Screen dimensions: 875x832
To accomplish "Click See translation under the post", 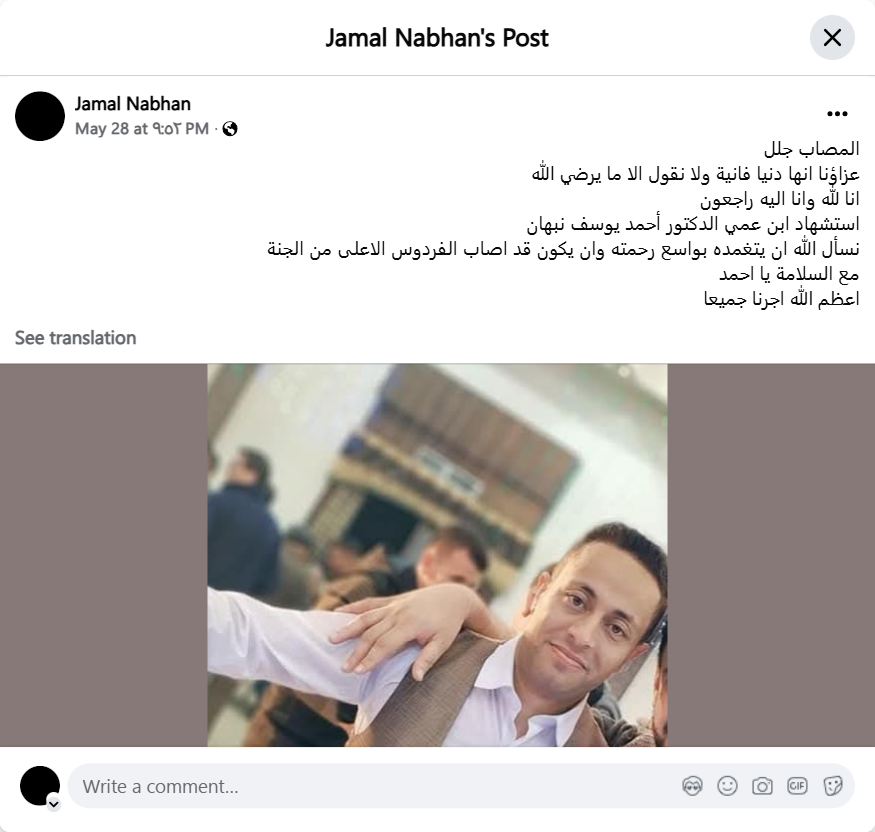I will pyautogui.click(x=75, y=338).
